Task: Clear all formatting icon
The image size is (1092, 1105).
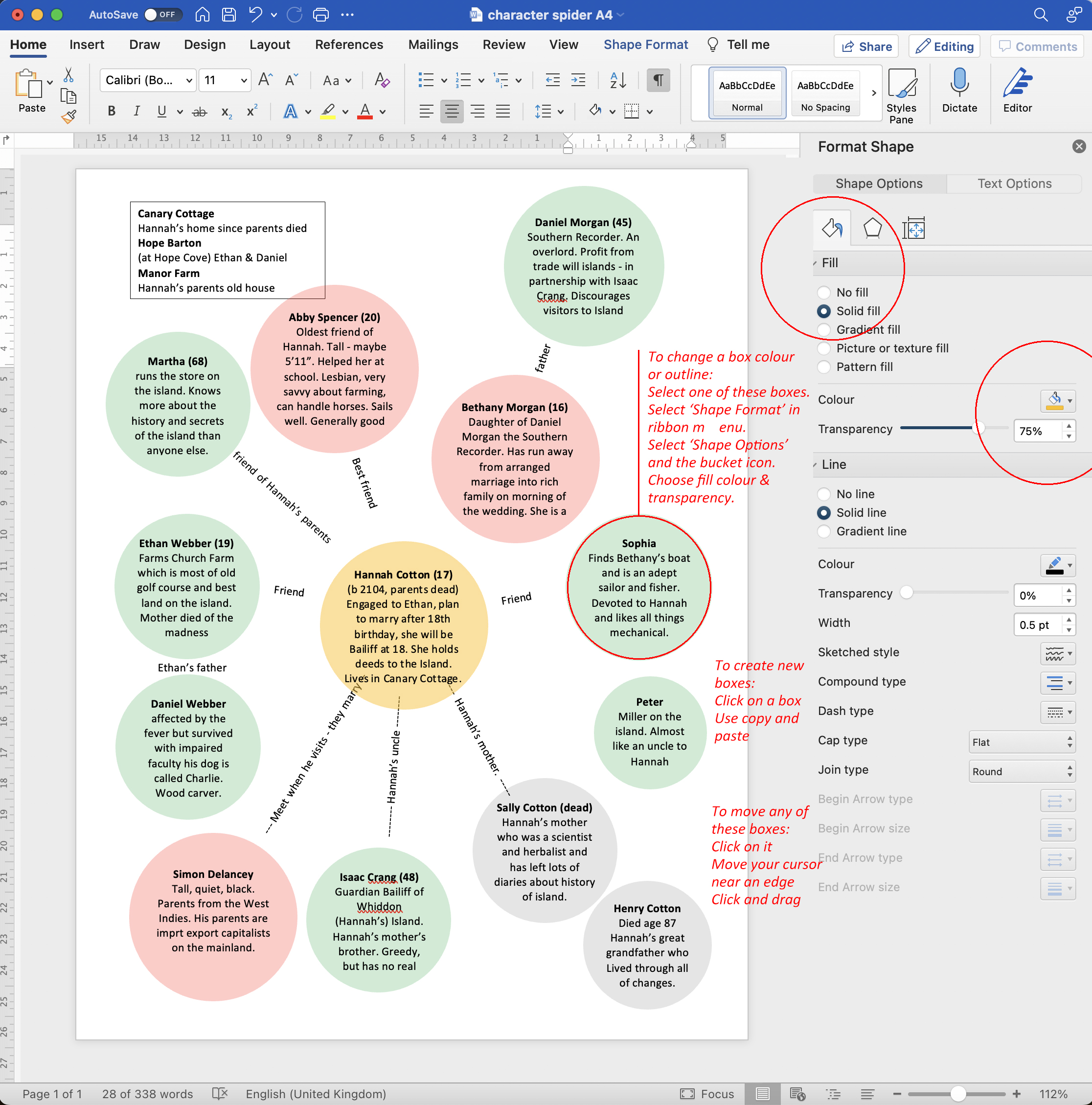Action: pyautogui.click(x=382, y=80)
